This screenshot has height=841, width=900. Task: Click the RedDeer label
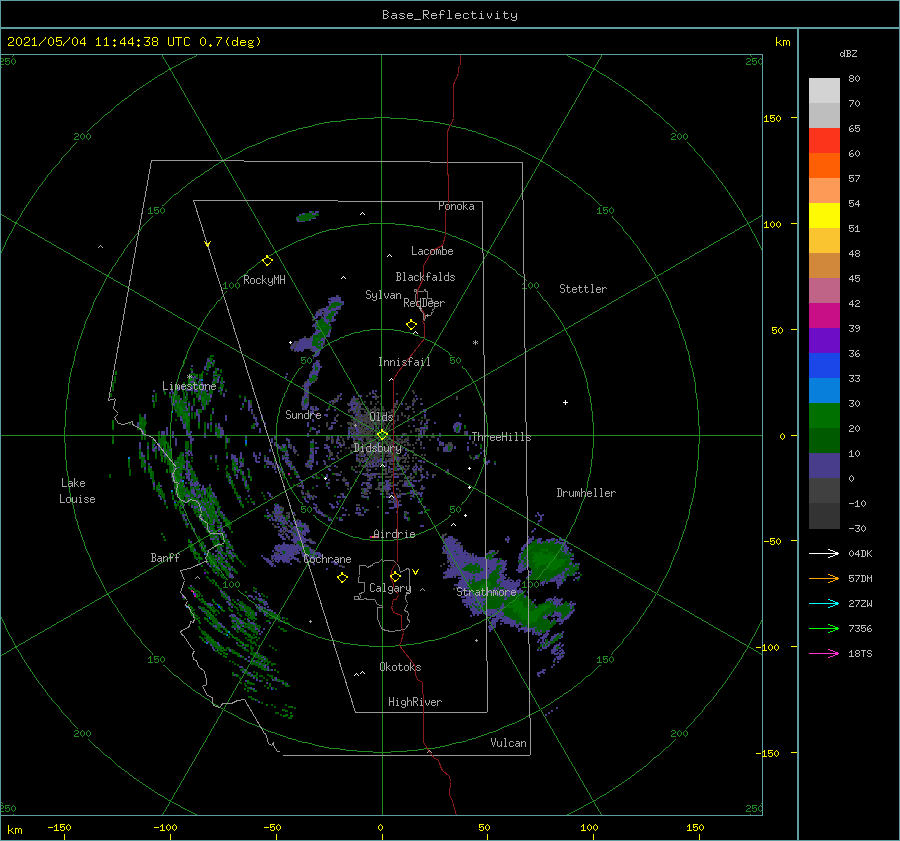[x=424, y=303]
